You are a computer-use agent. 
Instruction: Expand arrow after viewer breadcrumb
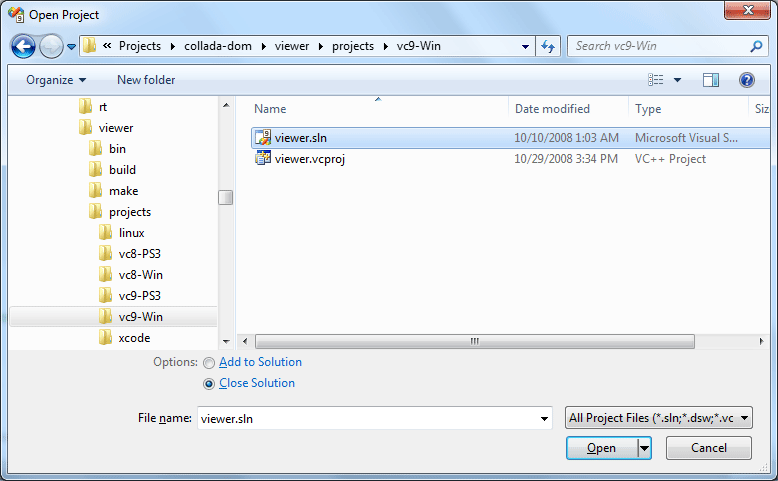point(321,46)
